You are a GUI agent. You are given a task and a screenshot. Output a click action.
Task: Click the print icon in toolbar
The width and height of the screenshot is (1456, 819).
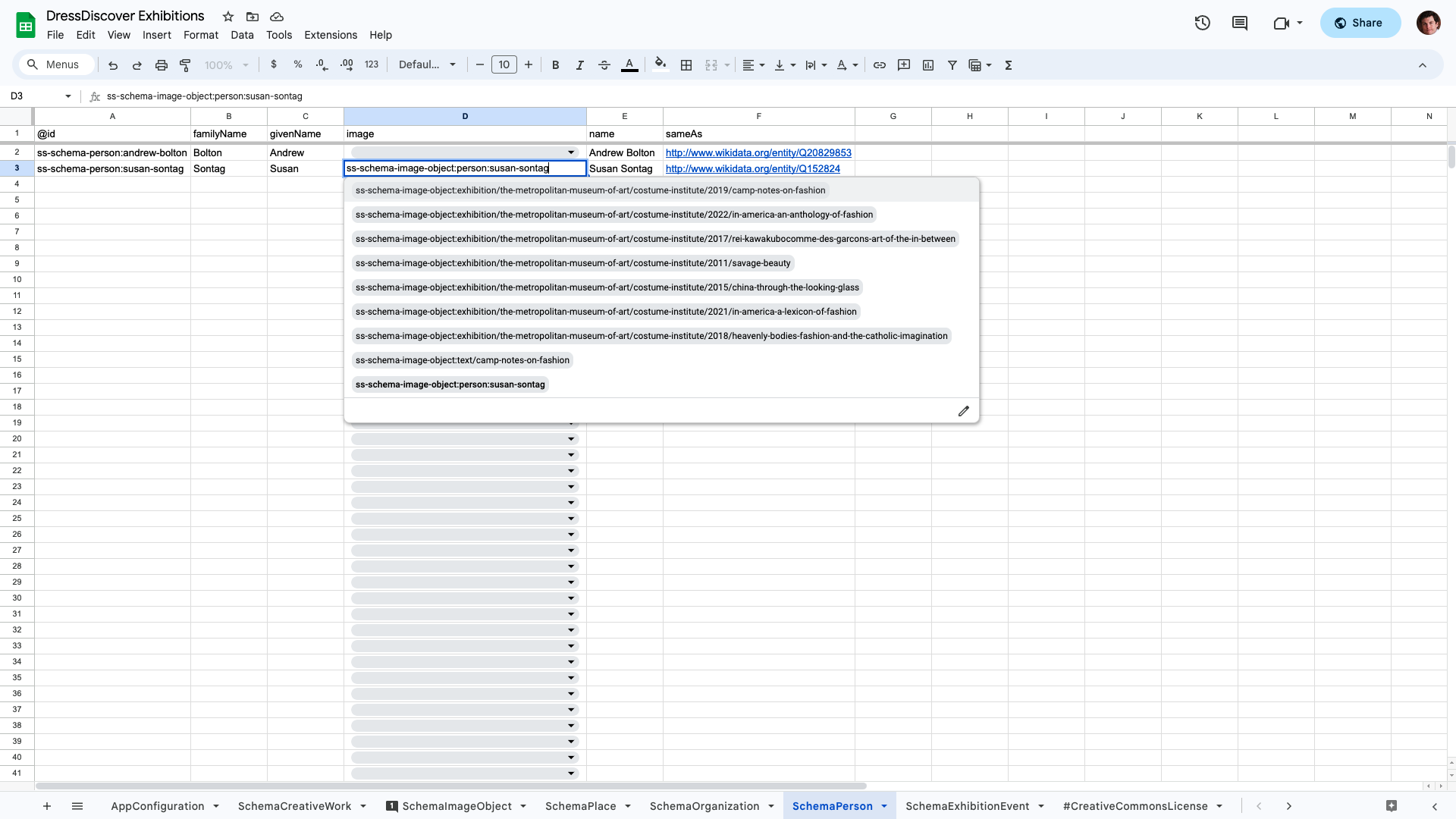click(160, 65)
